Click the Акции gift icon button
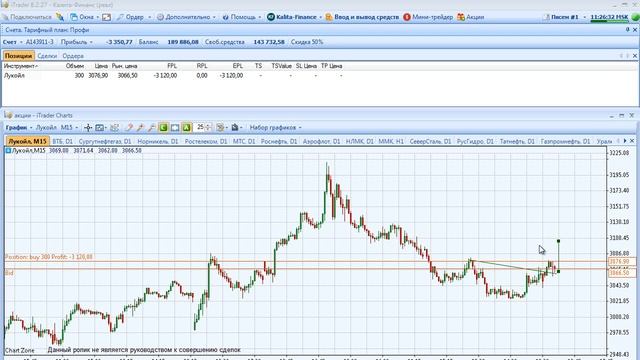Image resolution: width=640 pixels, height=360 pixels. tap(471, 17)
